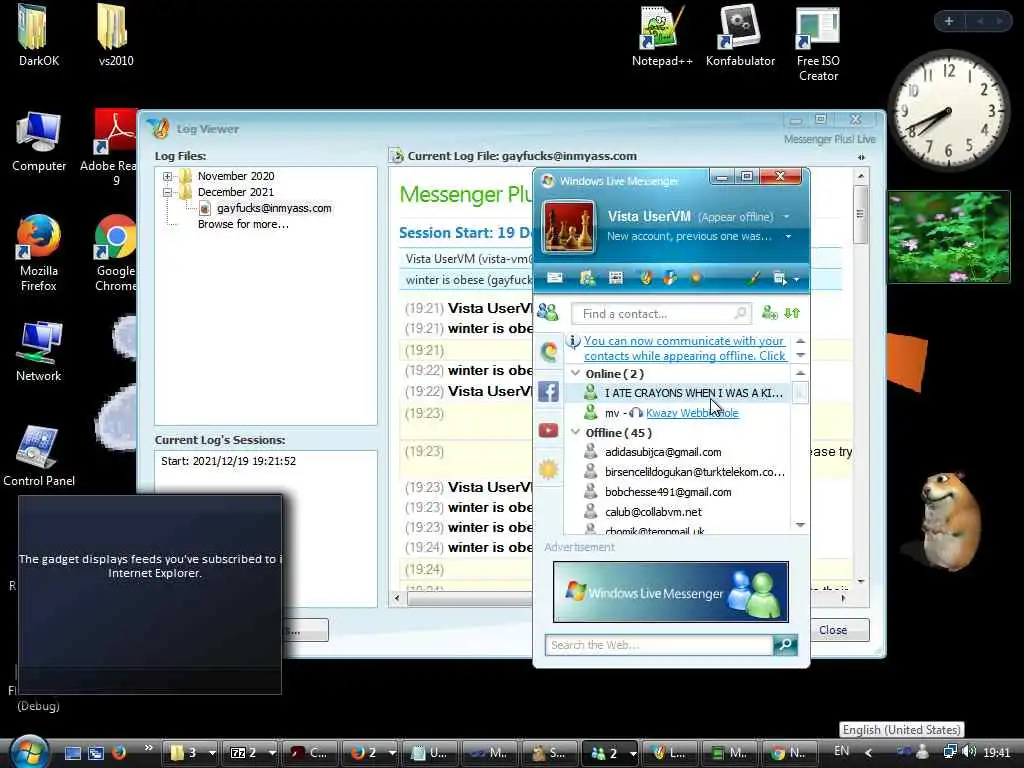This screenshot has height=768, width=1024.
Task: Click the Facebook icon in Messenger sidebar
Action: (x=548, y=391)
